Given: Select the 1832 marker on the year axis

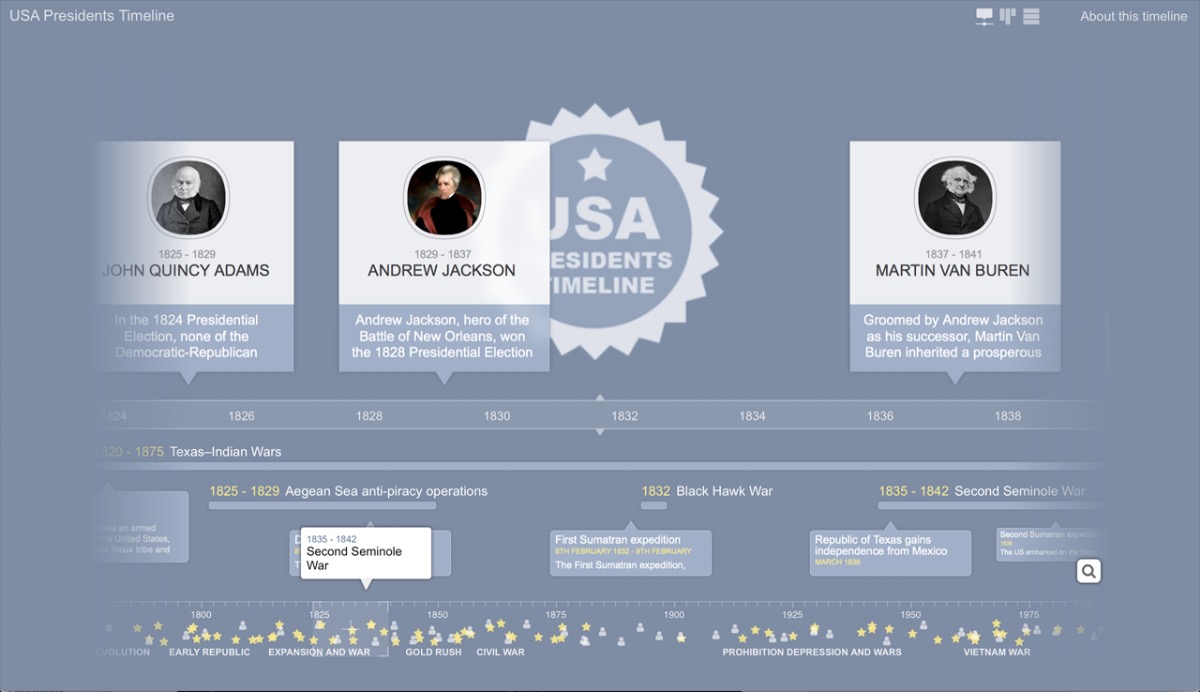Looking at the screenshot, I should point(624,415).
